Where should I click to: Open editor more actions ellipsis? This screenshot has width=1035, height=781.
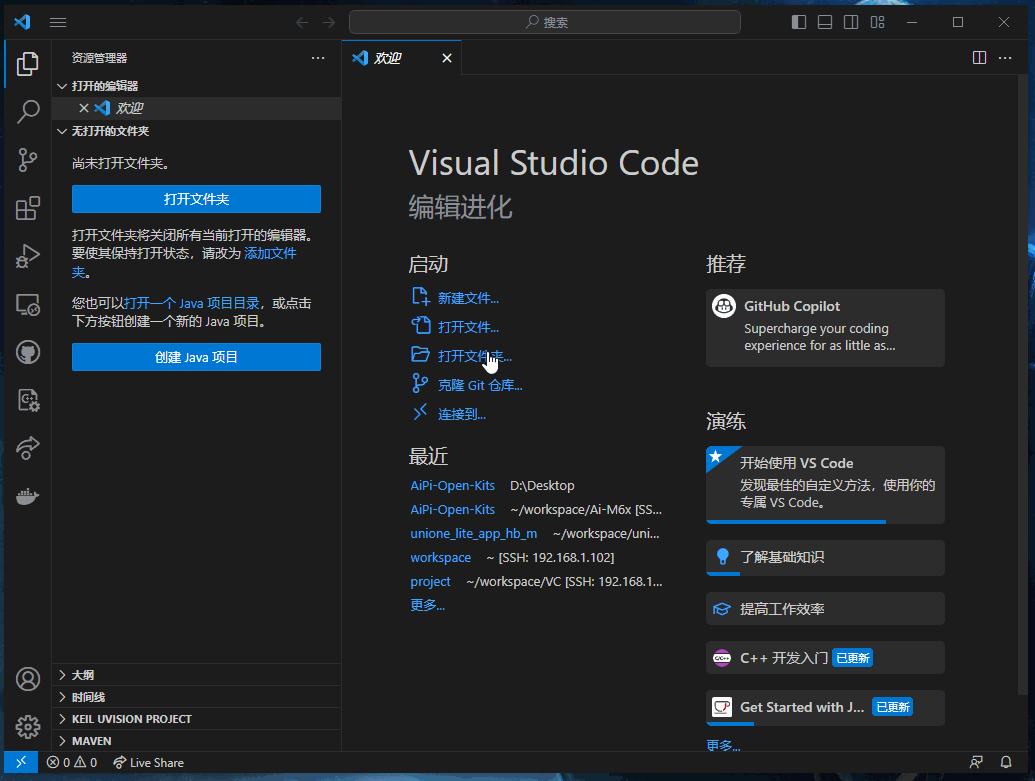[1005, 58]
